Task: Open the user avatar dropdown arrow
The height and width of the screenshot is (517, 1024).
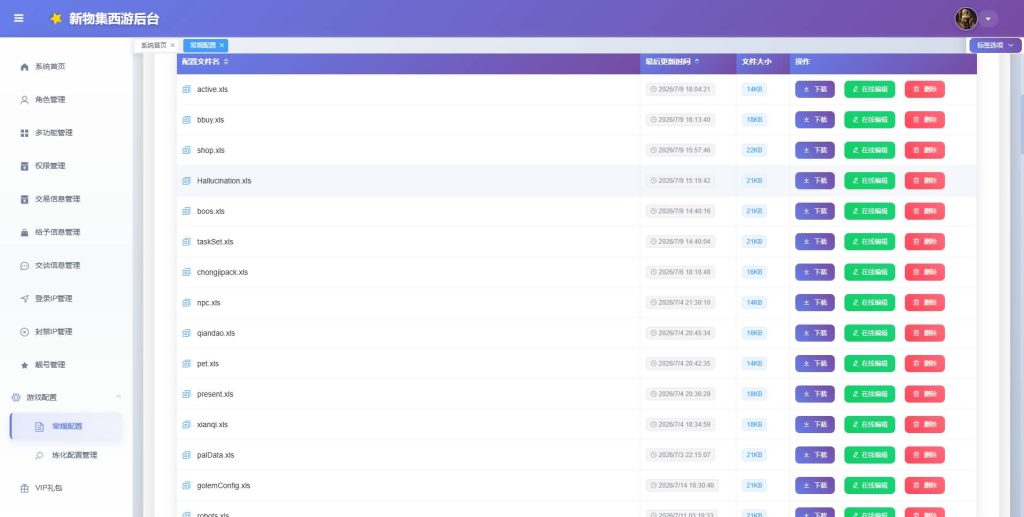Action: tap(988, 19)
